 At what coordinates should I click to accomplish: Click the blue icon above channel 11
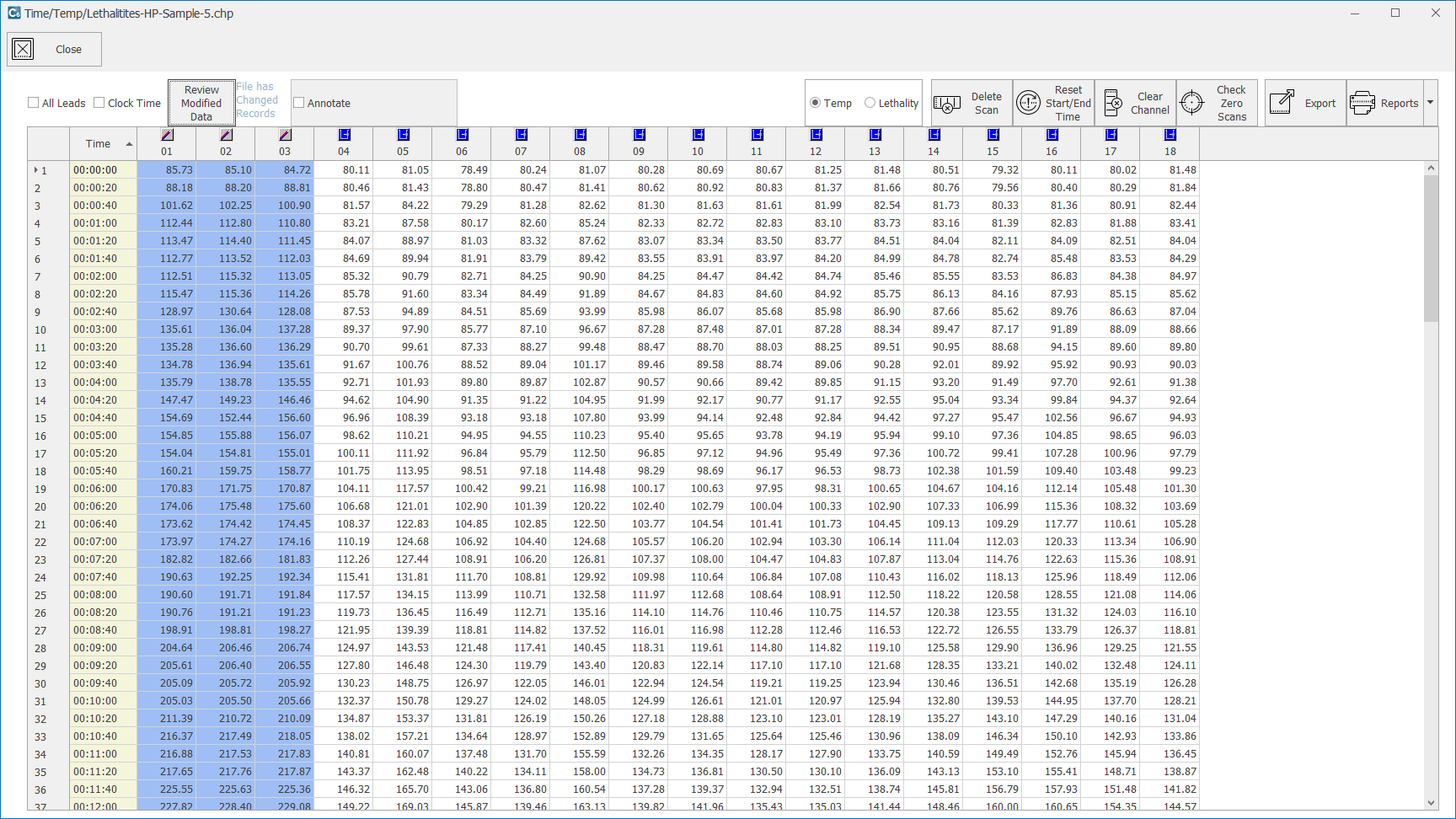click(757, 135)
